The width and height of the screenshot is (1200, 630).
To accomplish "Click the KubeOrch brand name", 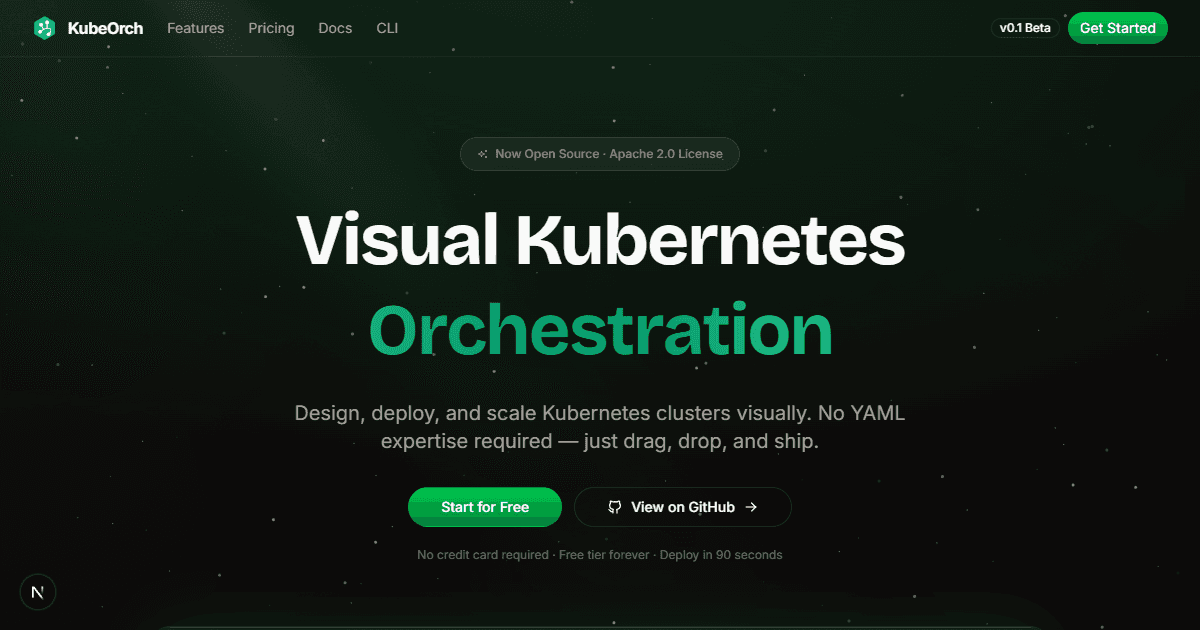I will click(x=105, y=28).
